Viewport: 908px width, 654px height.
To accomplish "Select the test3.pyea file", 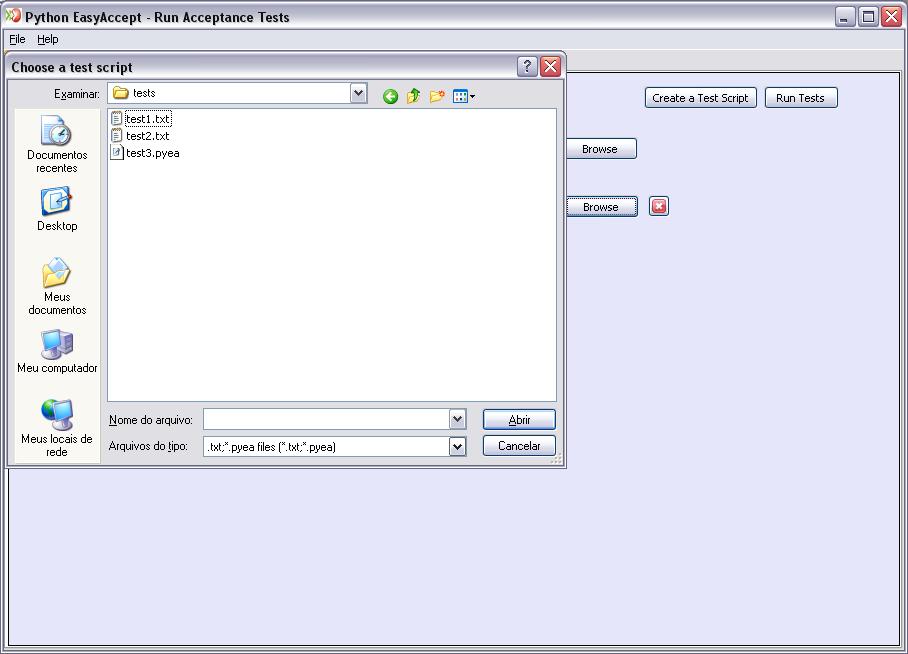I will [152, 153].
